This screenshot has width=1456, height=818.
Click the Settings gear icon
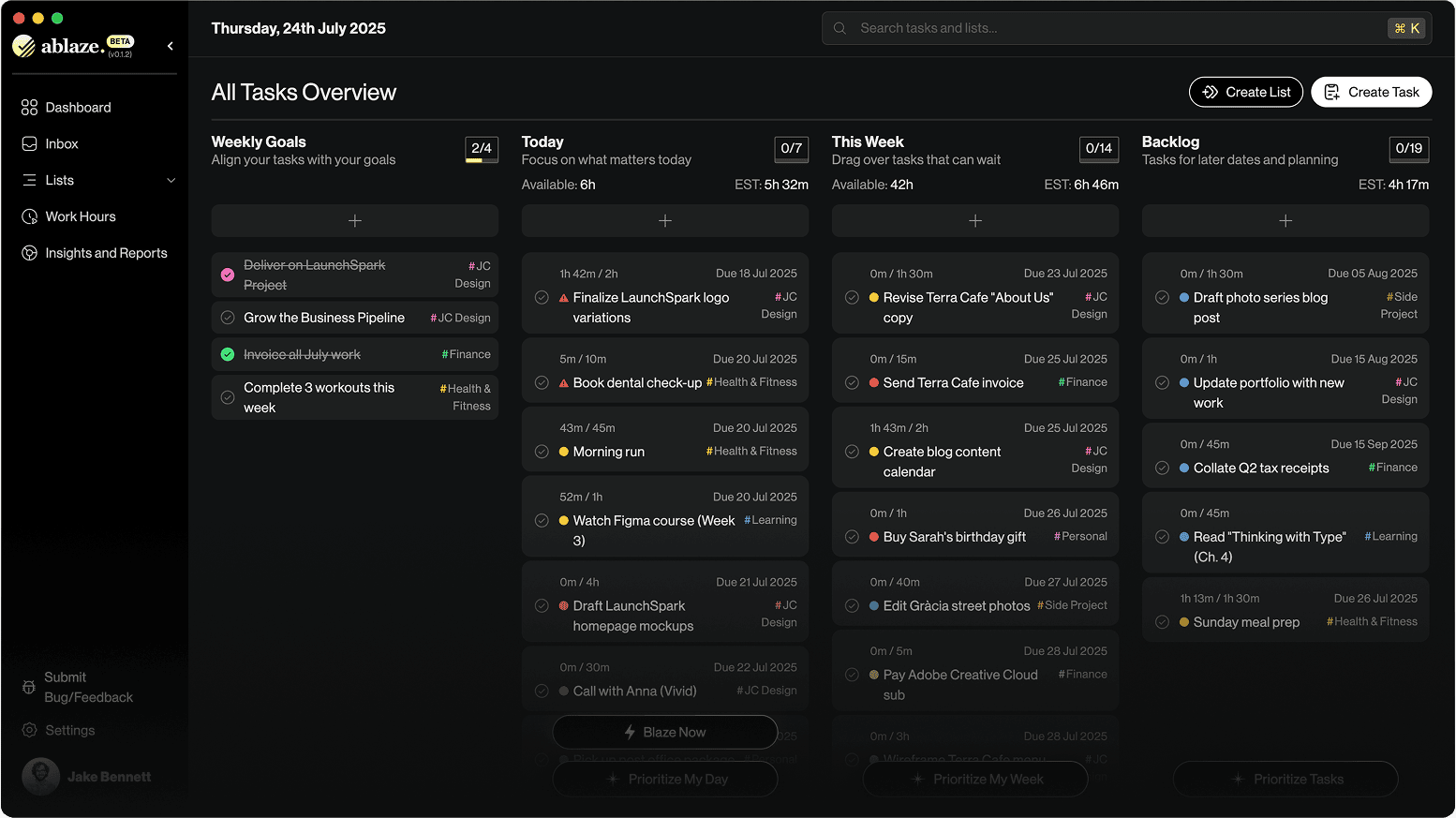pyautogui.click(x=29, y=730)
